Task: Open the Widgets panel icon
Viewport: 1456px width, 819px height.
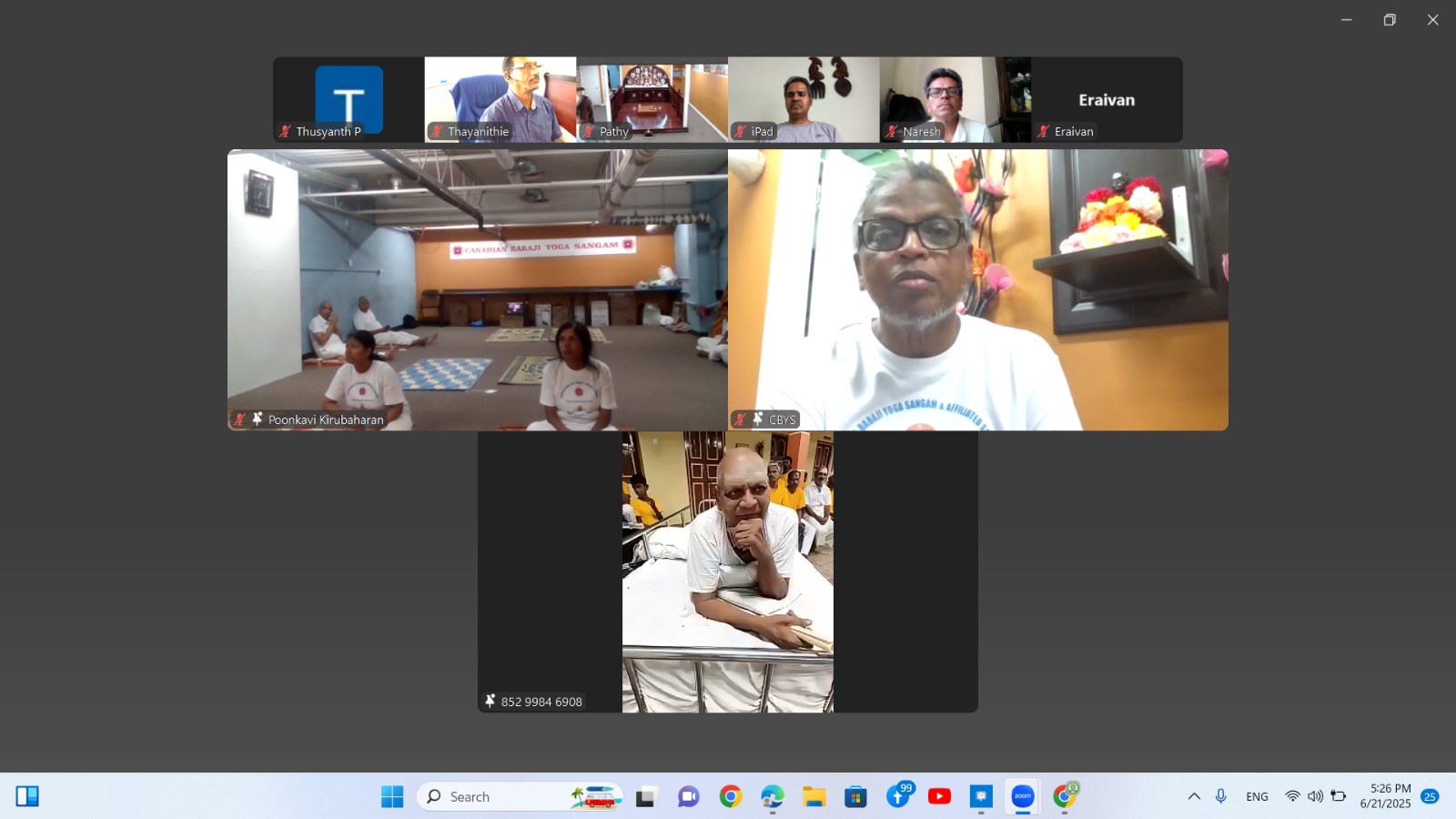Action: 27,796
